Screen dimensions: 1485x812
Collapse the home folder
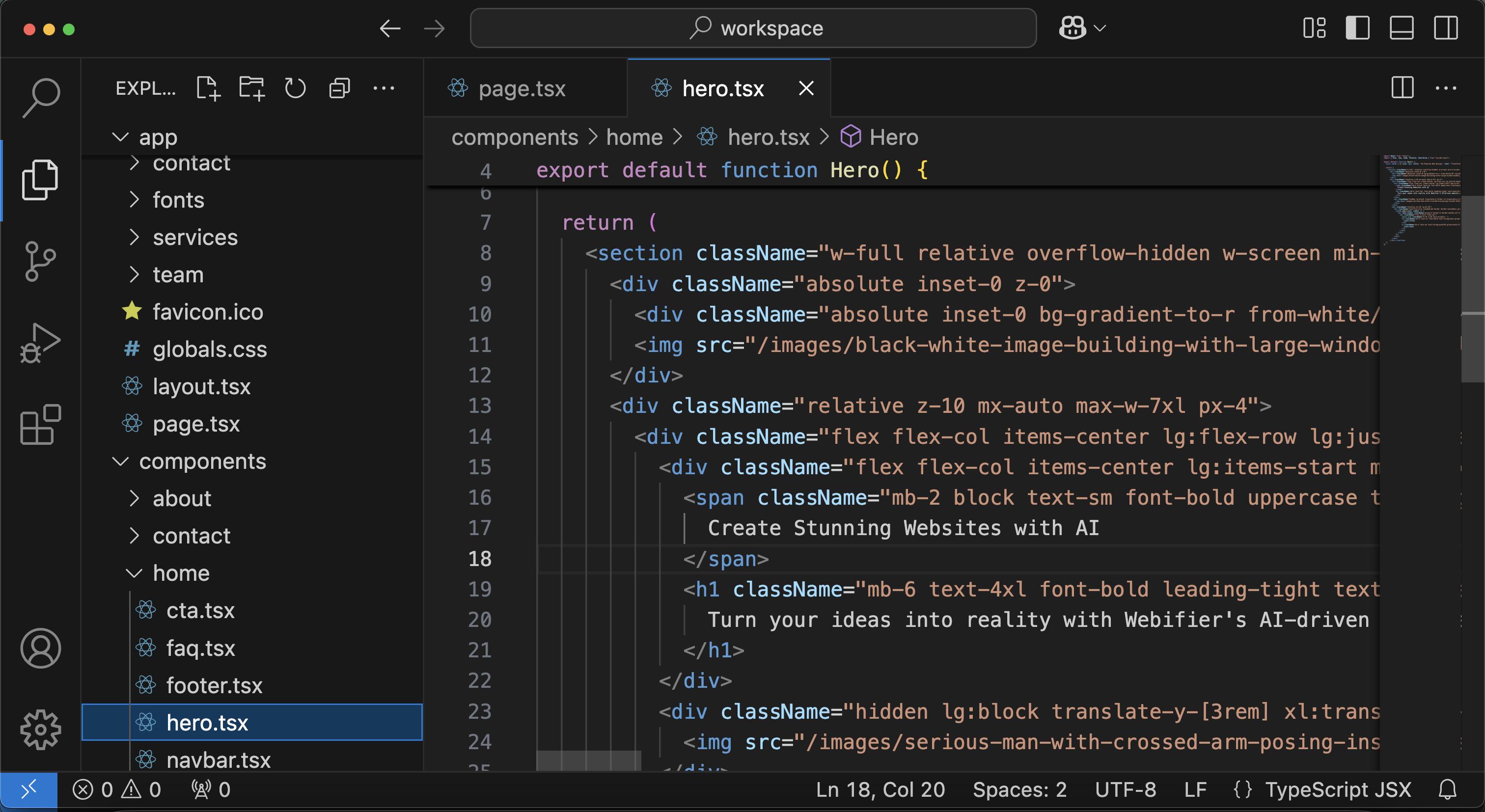click(252, 573)
